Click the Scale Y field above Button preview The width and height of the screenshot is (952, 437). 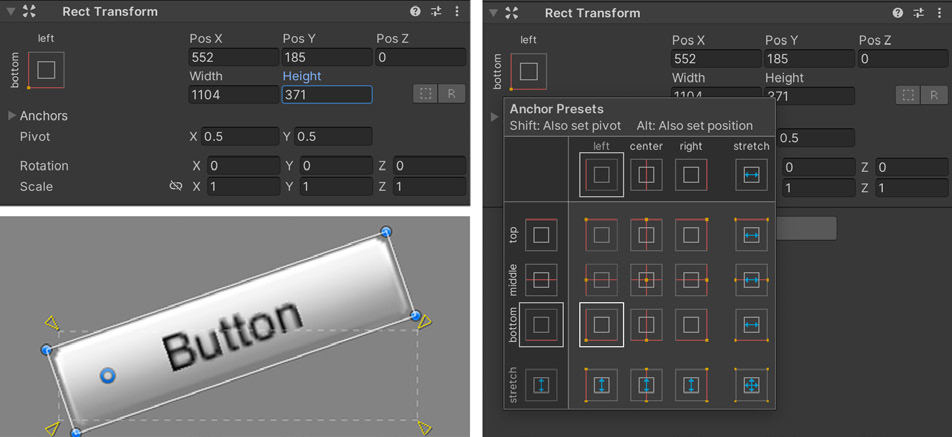coord(336,186)
